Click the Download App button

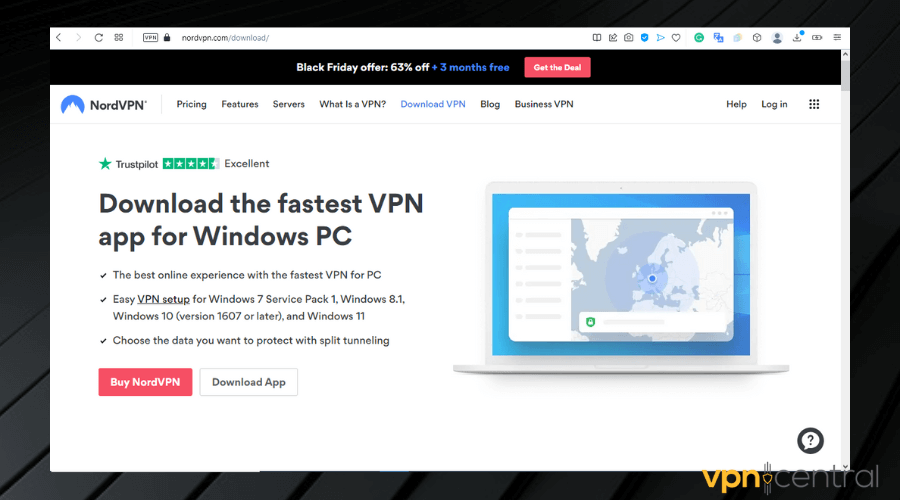pos(248,382)
